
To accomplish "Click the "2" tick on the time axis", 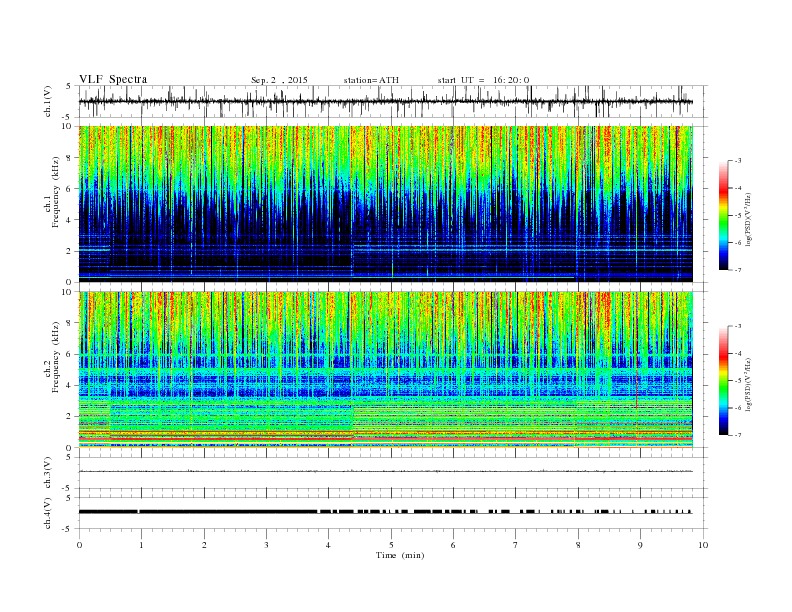I will click(x=204, y=545).
